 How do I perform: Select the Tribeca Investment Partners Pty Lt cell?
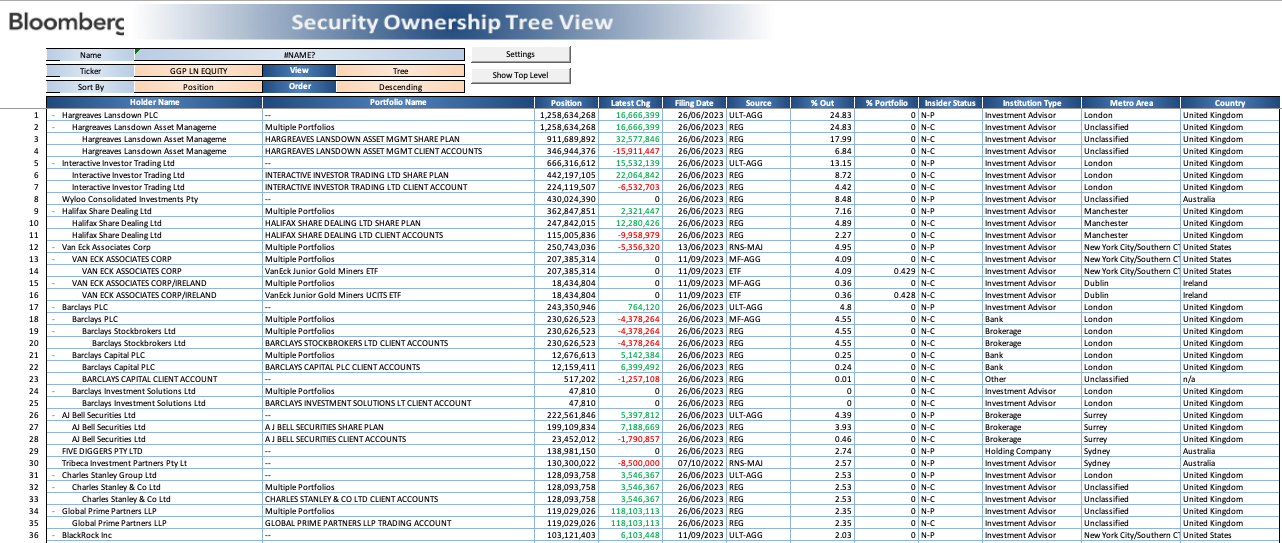155,463
